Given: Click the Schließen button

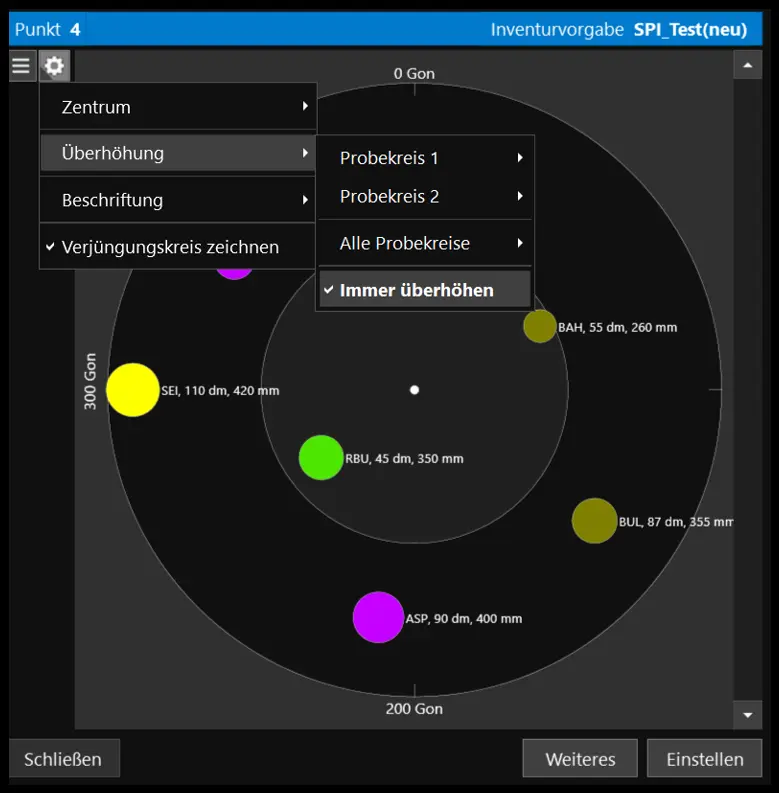Looking at the screenshot, I should pyautogui.click(x=63, y=759).
